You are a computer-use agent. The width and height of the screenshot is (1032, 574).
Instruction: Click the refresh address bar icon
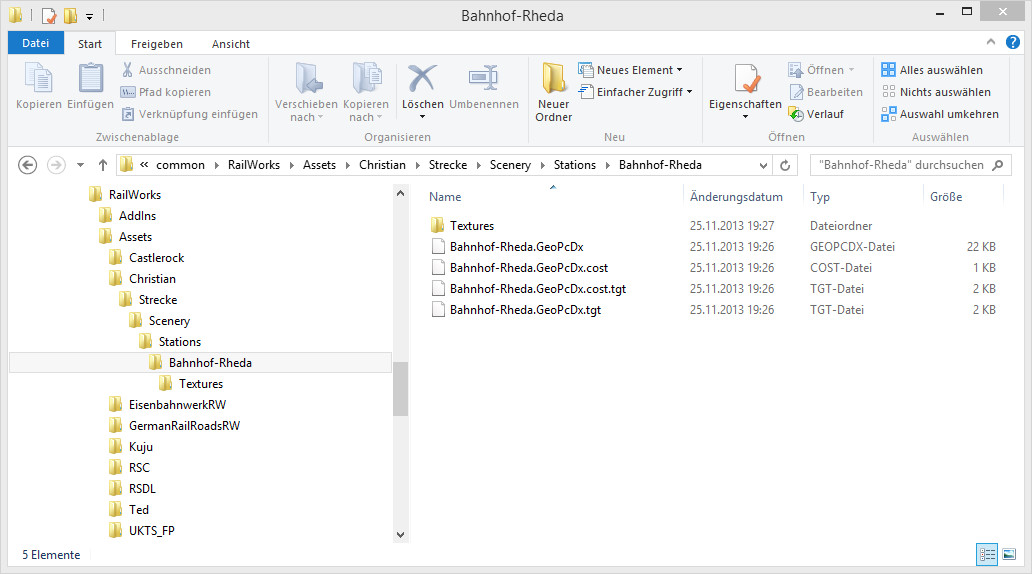[785, 165]
